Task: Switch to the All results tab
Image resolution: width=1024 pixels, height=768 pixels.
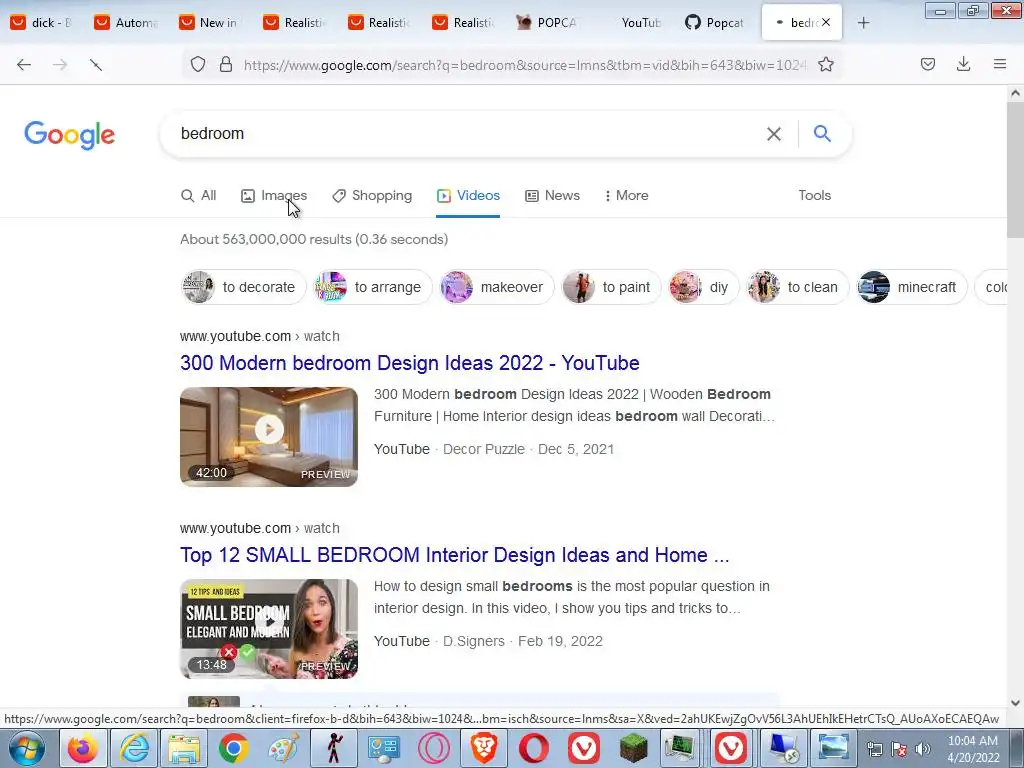Action: [199, 195]
